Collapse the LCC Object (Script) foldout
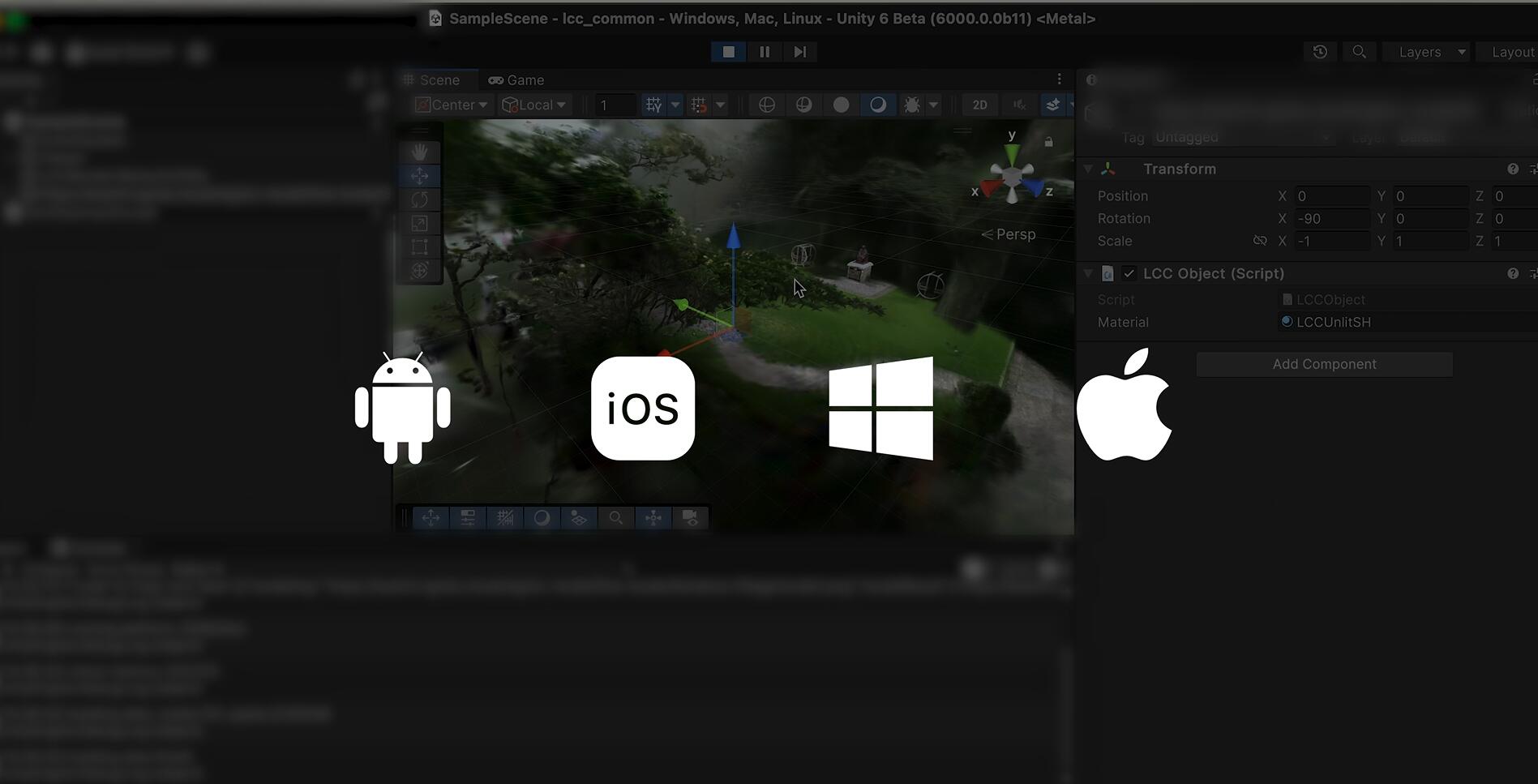This screenshot has height=784, width=1538. [1088, 273]
